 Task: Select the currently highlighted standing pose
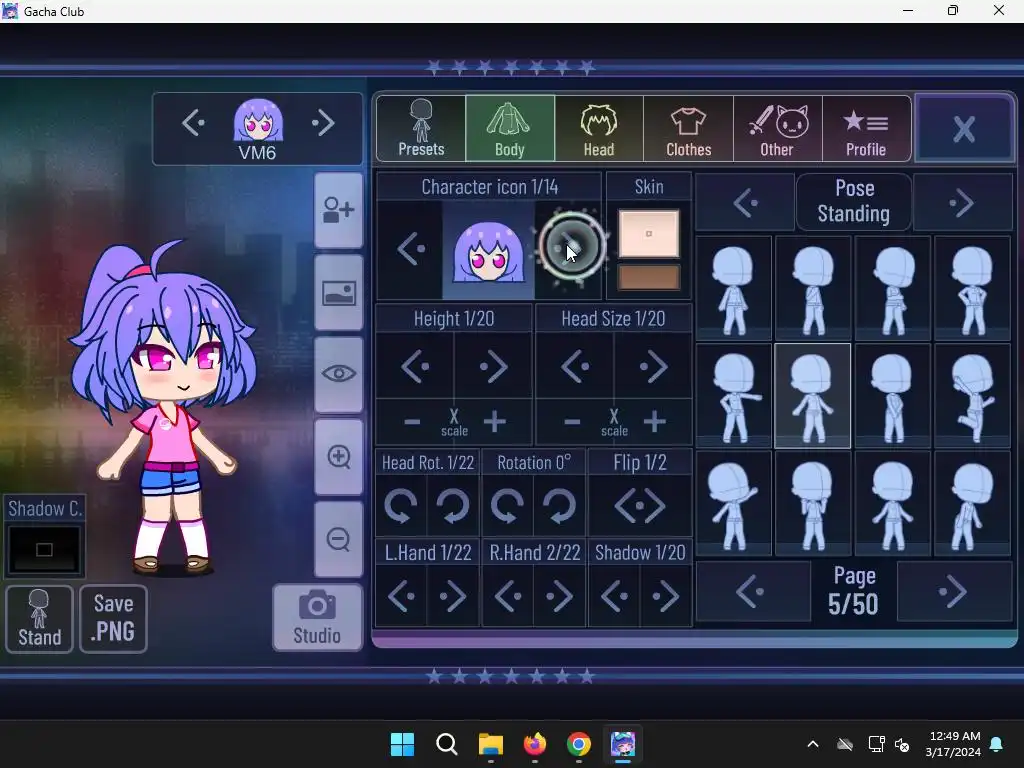(812, 396)
